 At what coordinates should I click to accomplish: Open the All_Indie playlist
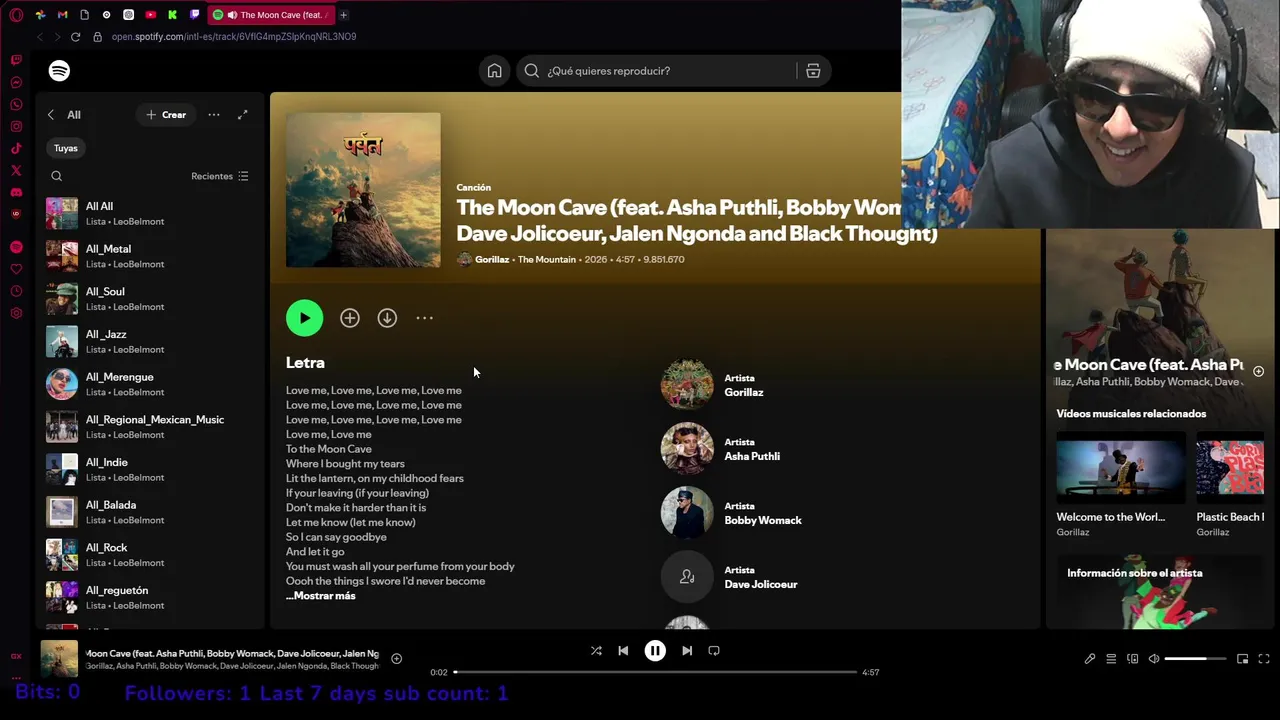pos(150,469)
